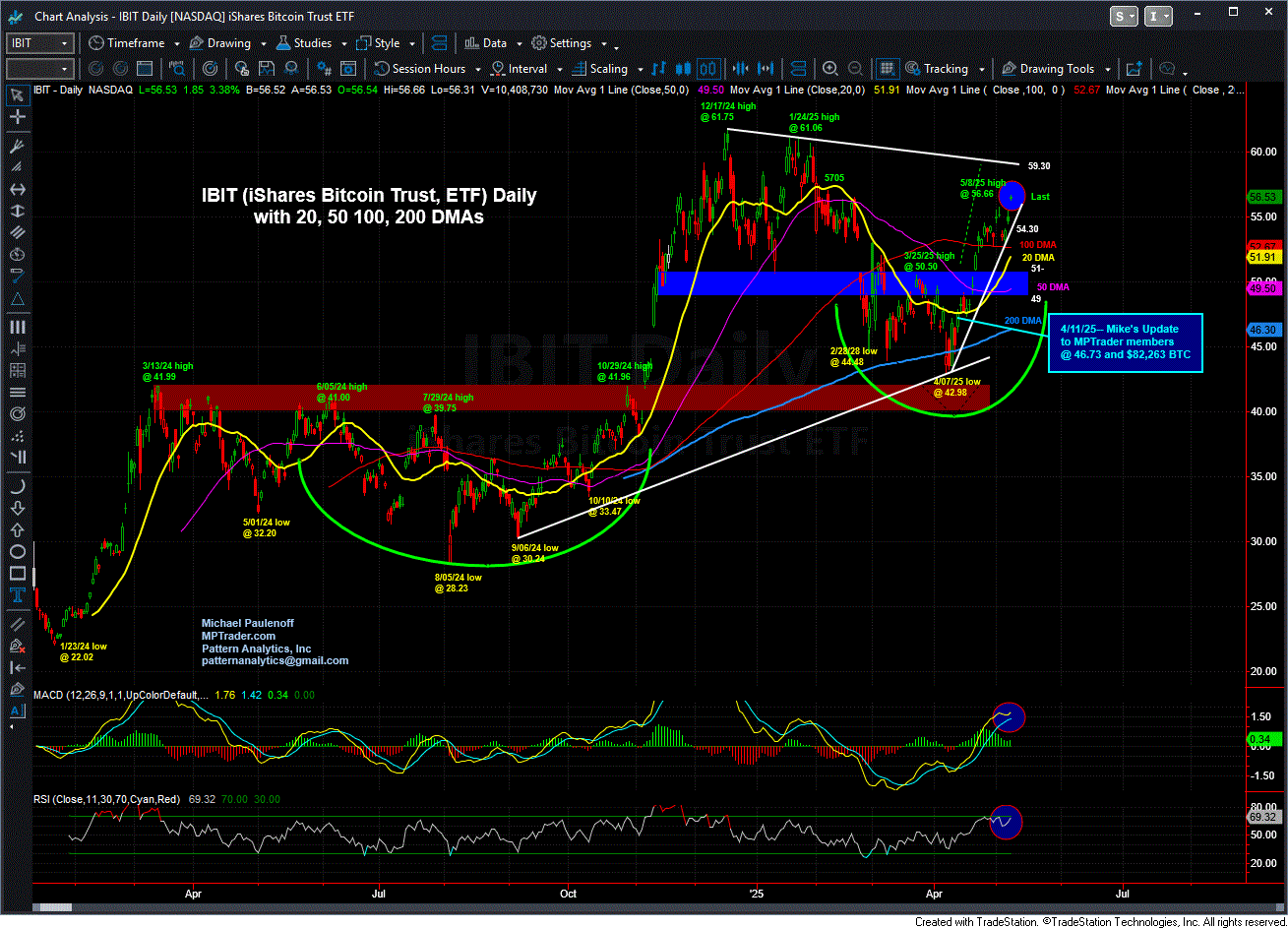Select the parallel lines channel tool
1288x928 pixels.
pos(19,233)
